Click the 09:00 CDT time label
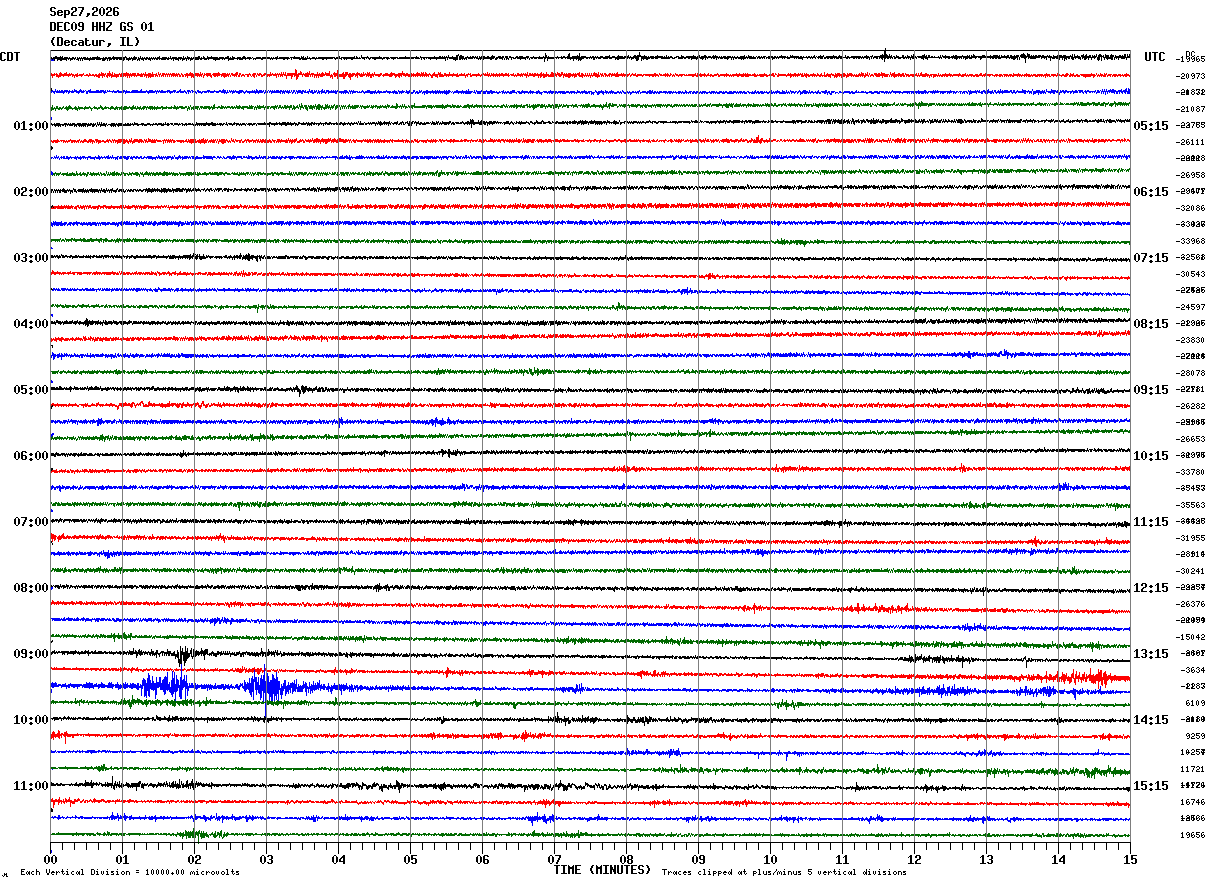 click(31, 654)
